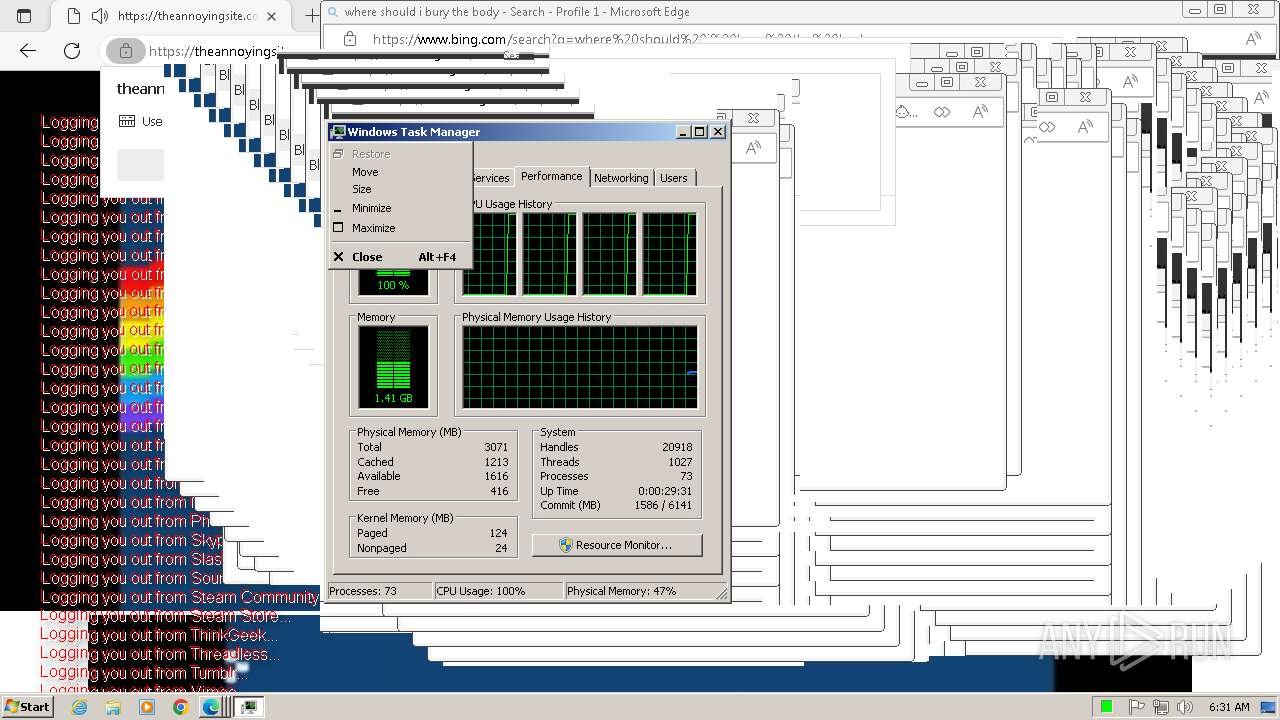1280x720 pixels.
Task: Select Minimize in the system menu
Action: click(x=400, y=208)
